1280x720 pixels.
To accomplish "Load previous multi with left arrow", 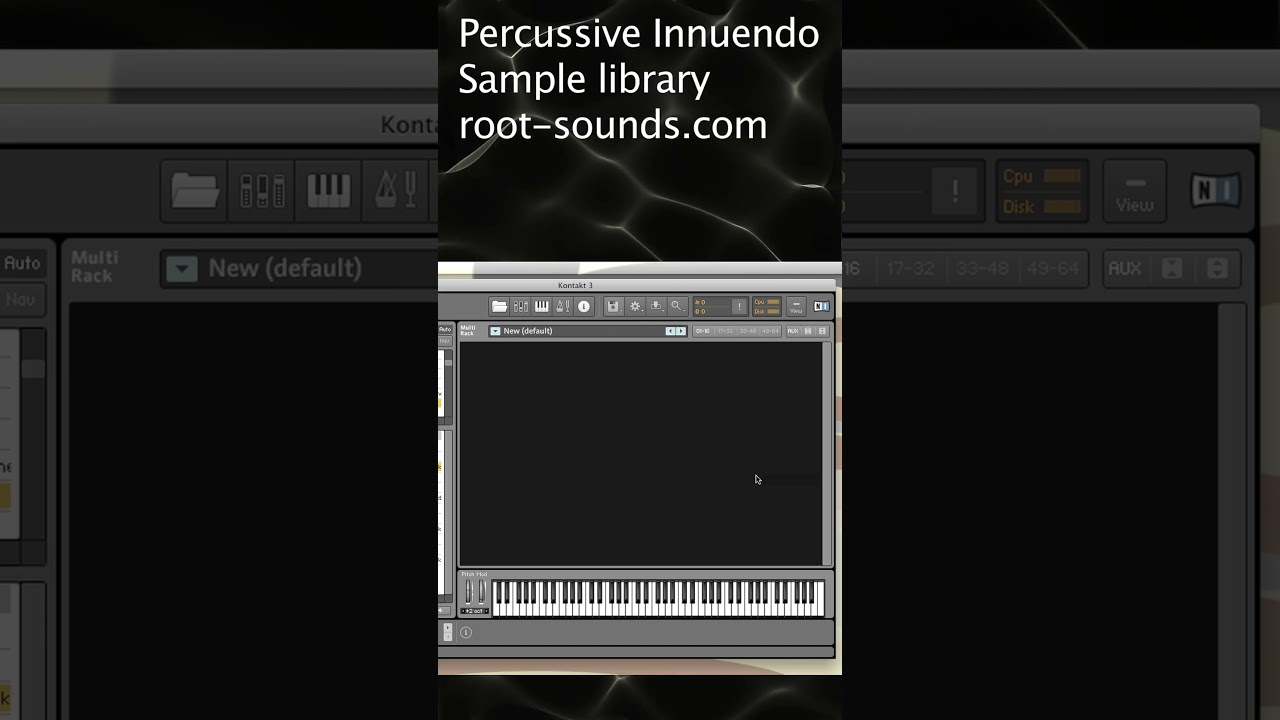I will (x=671, y=331).
